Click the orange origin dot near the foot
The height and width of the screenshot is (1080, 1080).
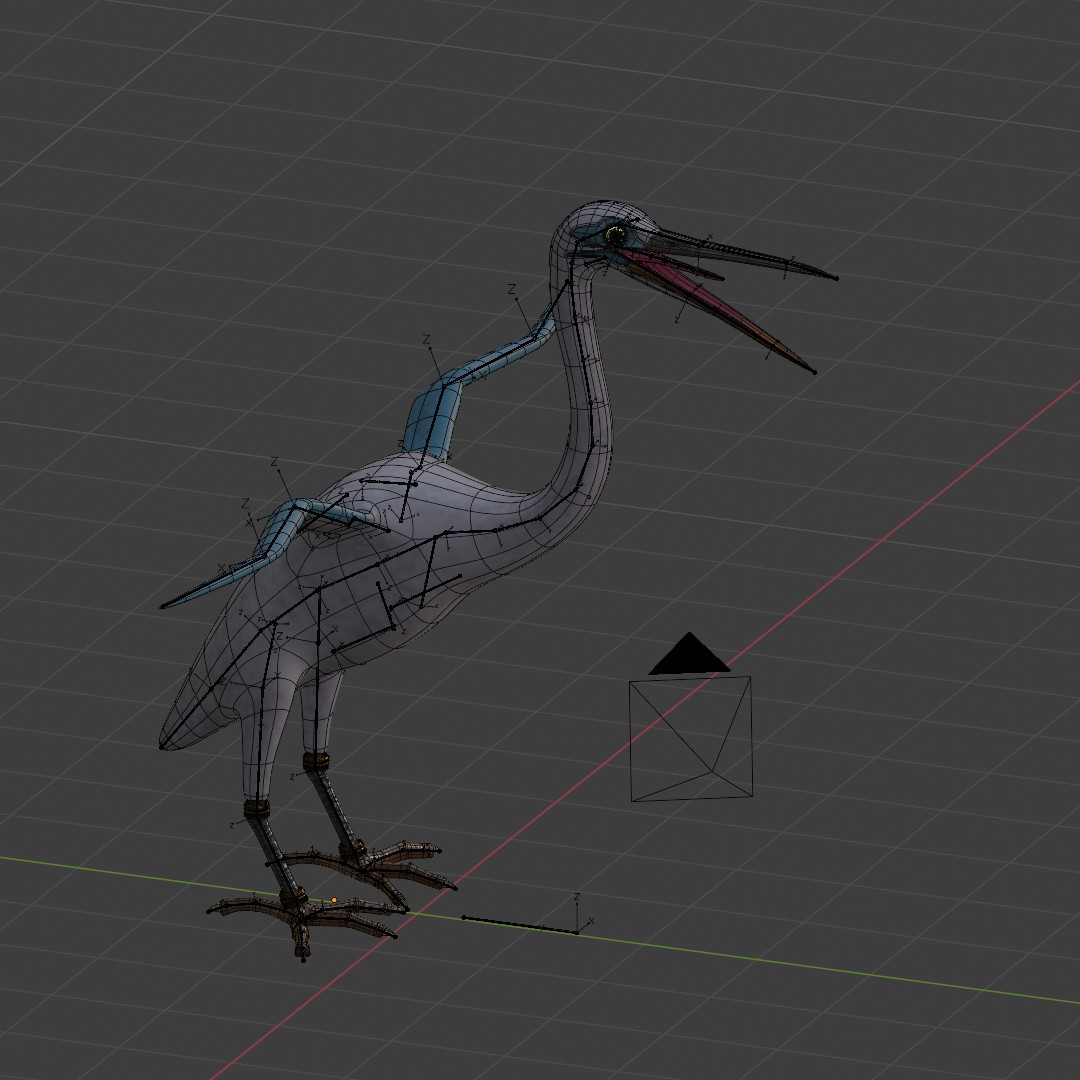tap(334, 900)
